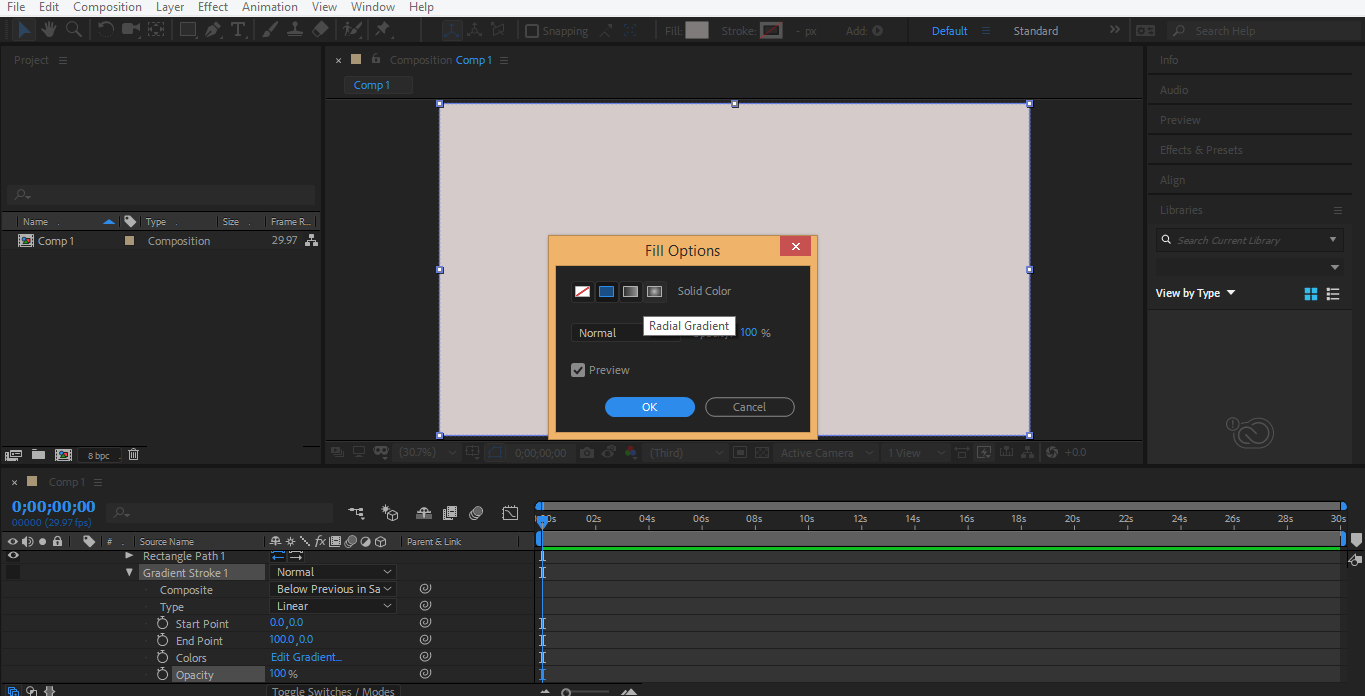Activate the Hand tool
The image size is (1365, 696).
[x=49, y=30]
